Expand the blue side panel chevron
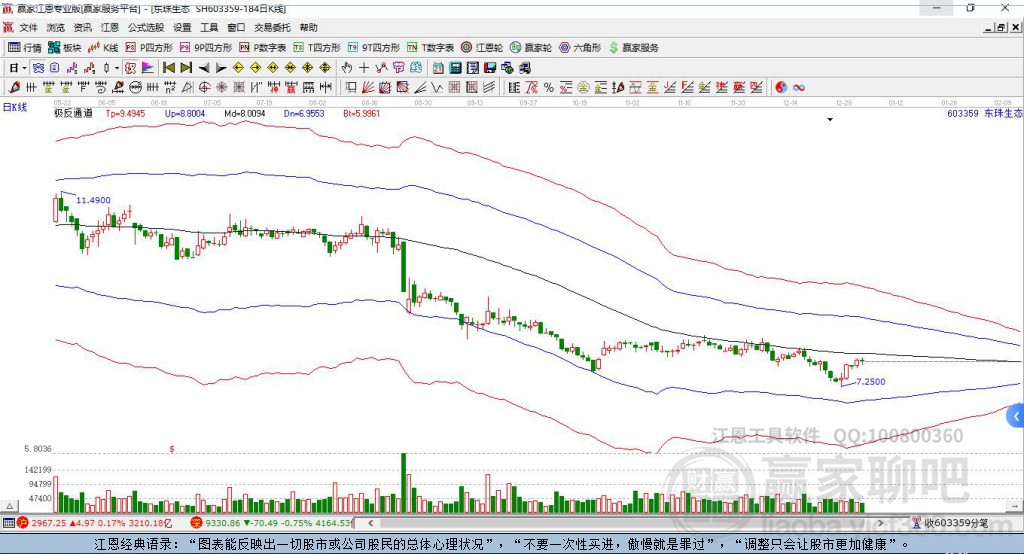Screen dimensions: 1024x554 pos(1016,416)
